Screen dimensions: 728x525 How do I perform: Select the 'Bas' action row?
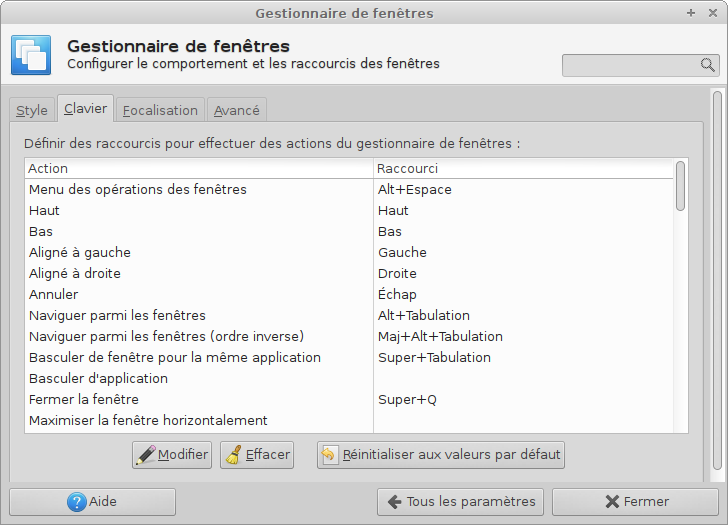349,231
